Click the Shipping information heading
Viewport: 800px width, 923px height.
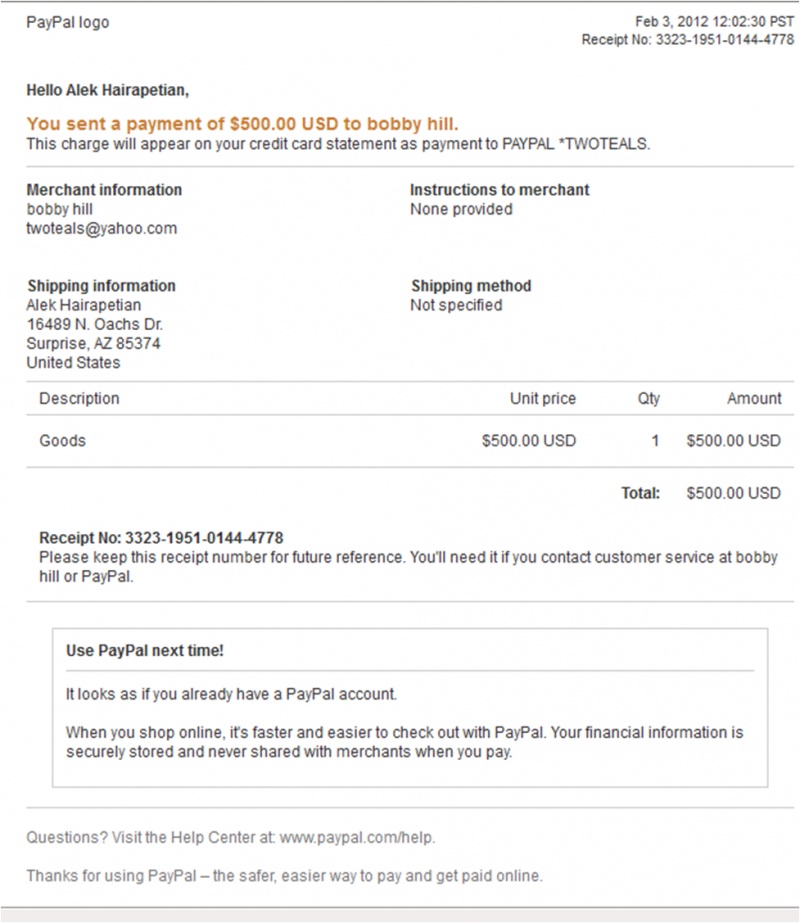coord(101,285)
